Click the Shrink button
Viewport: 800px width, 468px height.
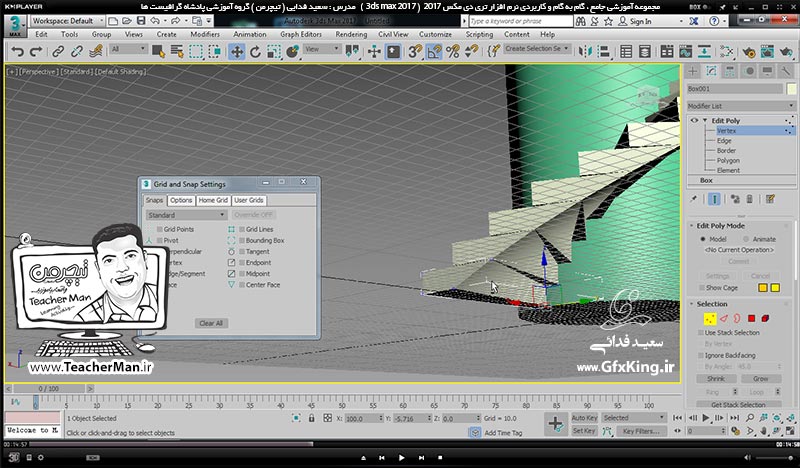[x=716, y=379]
